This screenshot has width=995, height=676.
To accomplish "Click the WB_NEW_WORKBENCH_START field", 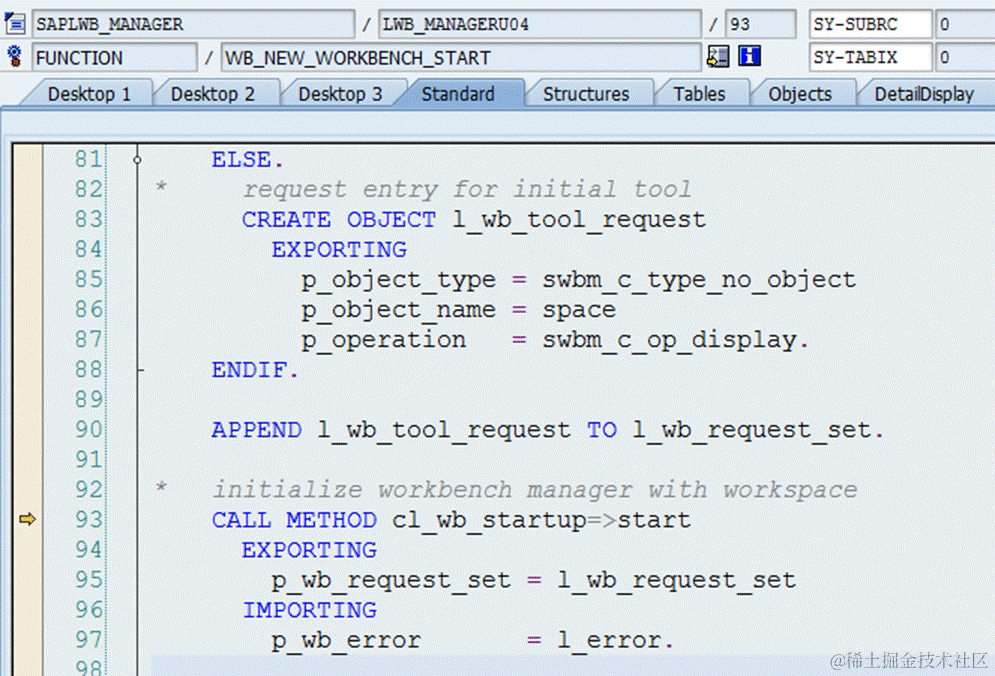I will 461,58.
